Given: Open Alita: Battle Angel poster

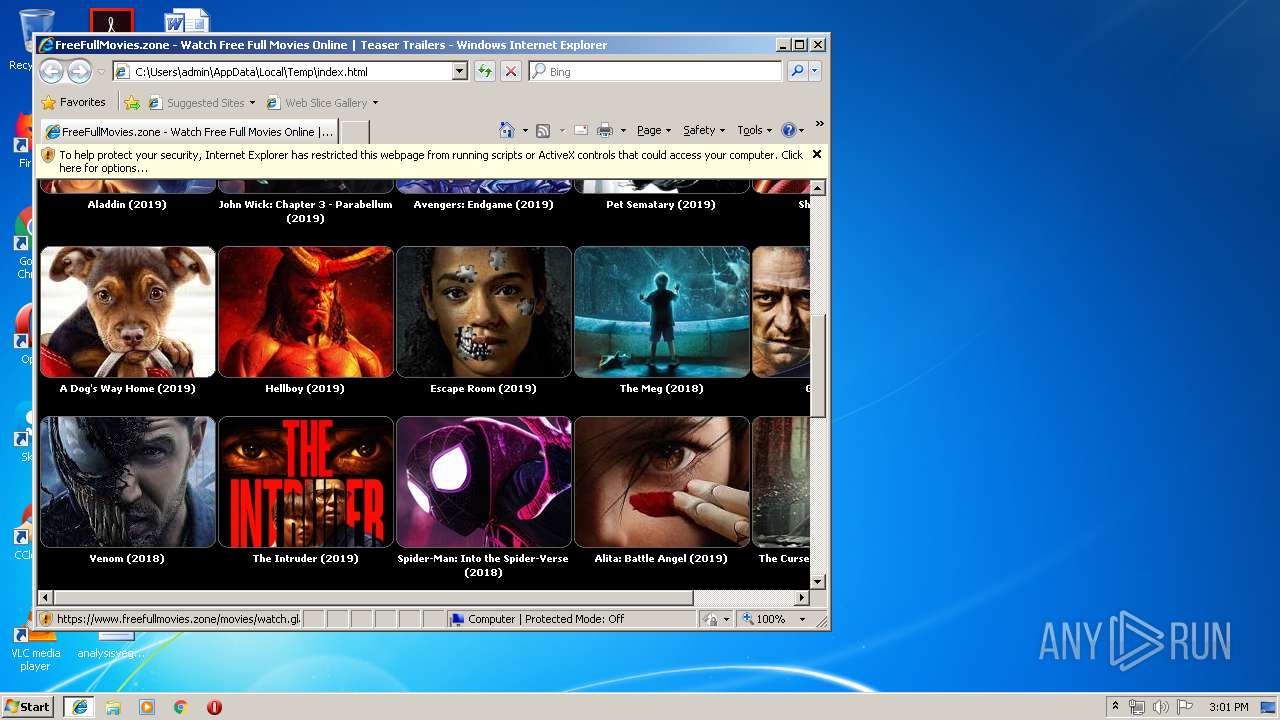Looking at the screenshot, I should coord(661,482).
